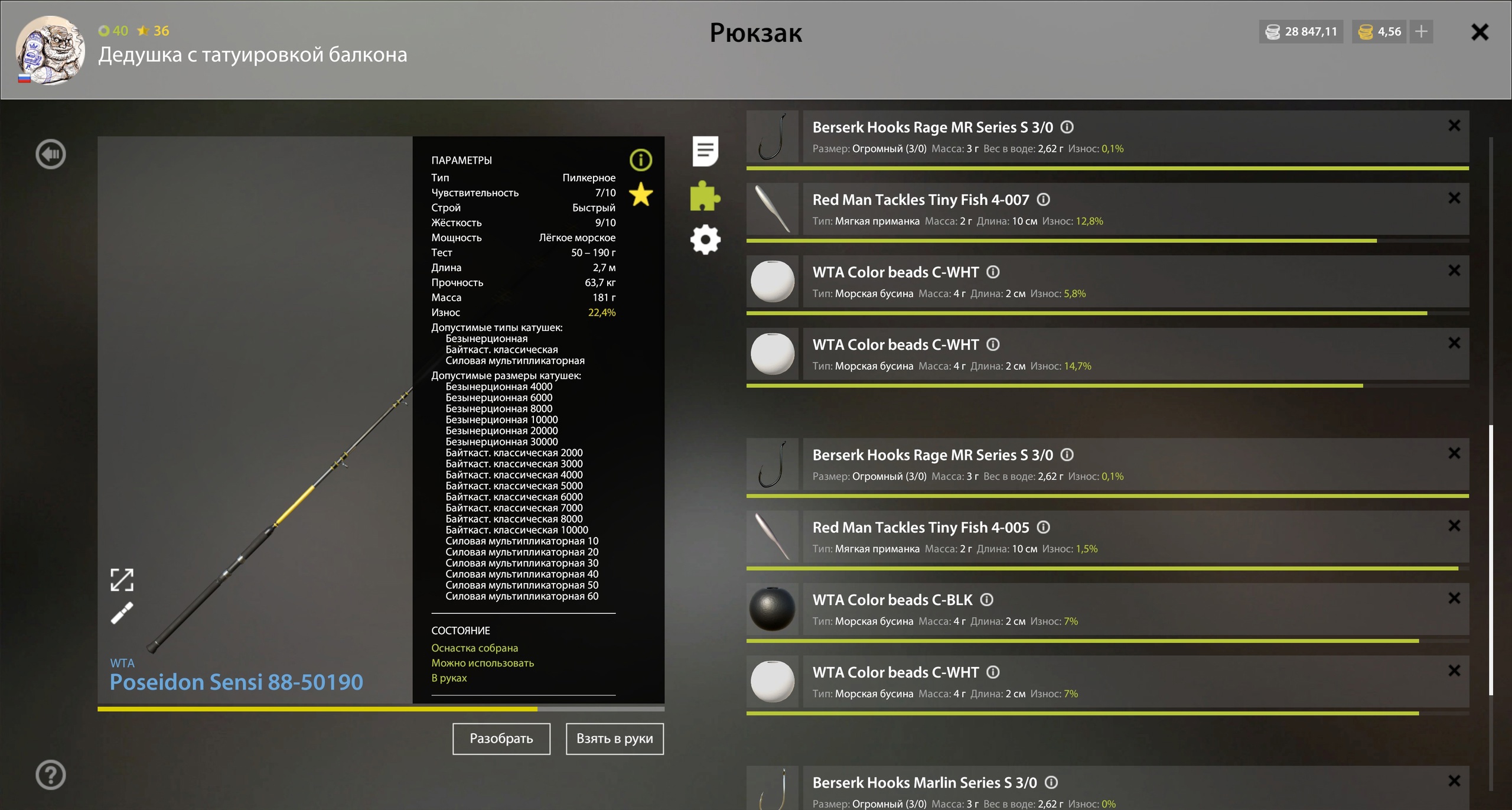Viewport: 1512px width, 810px height.
Task: Open the notes document tab icon
Action: click(x=705, y=151)
